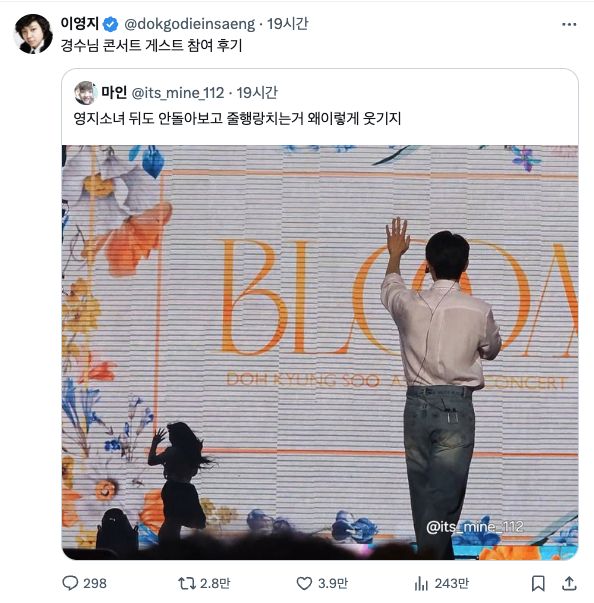
Task: Open quoted user 마인 avatar
Action: [85, 93]
